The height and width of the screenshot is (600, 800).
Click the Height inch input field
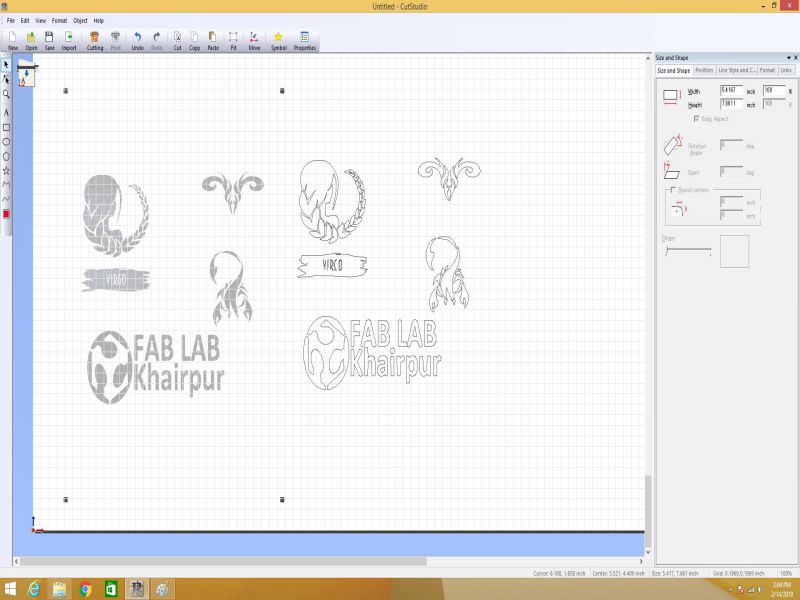click(731, 104)
